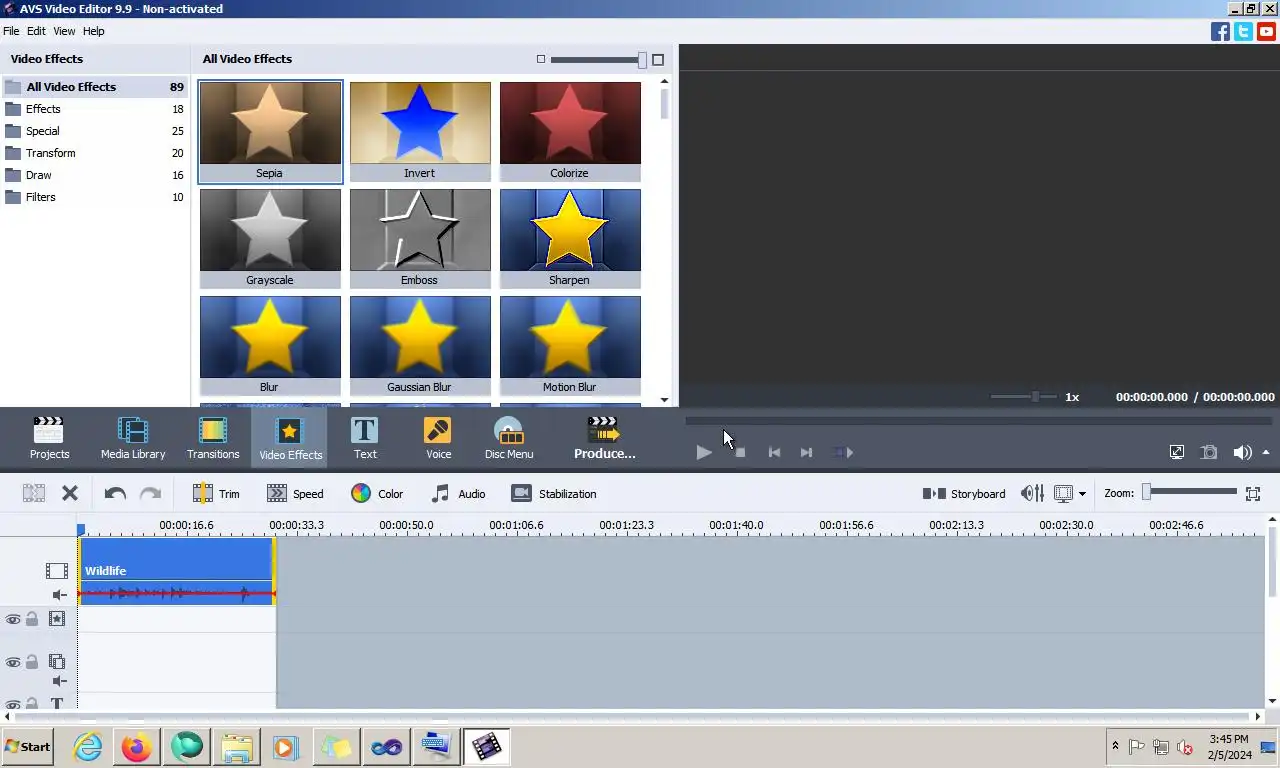The height and width of the screenshot is (768, 1280).
Task: Open the Speed settings
Action: [295, 494]
